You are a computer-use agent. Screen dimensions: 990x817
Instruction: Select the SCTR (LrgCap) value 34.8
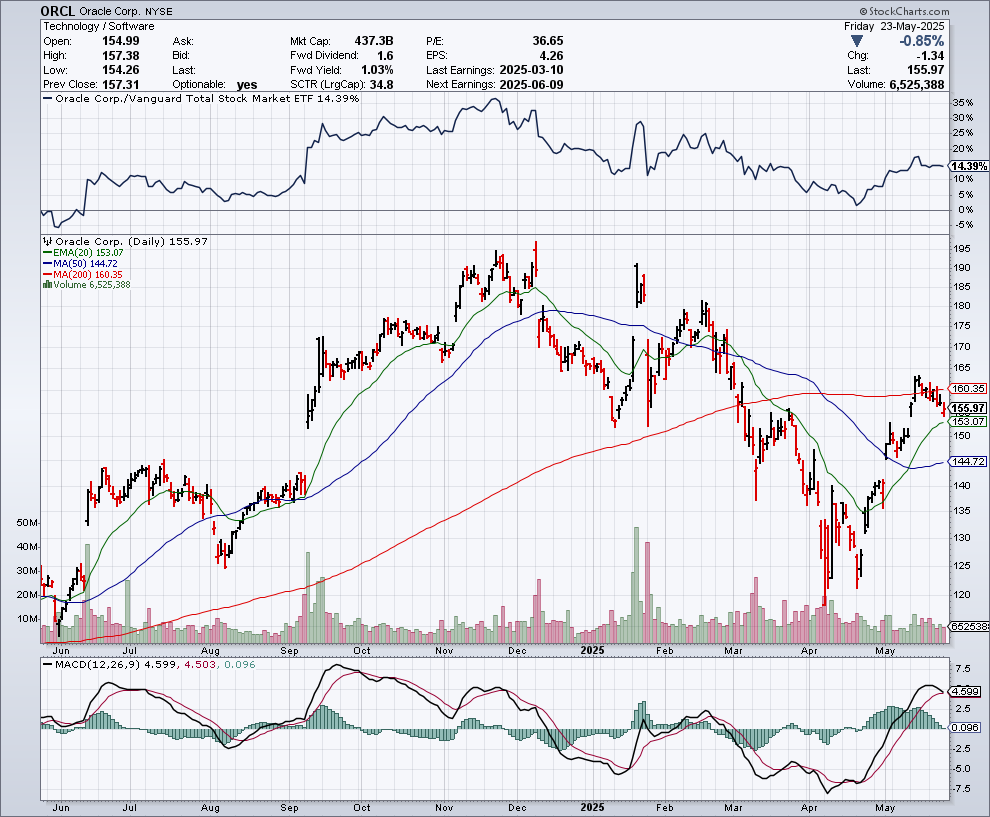(382, 85)
